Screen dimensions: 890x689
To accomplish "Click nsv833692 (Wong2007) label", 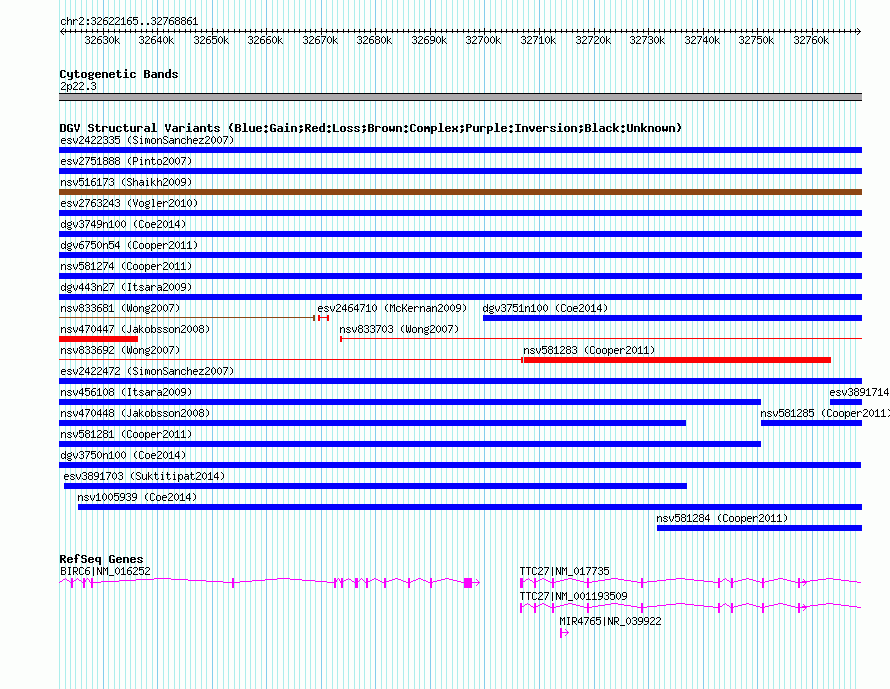I will point(120,350).
